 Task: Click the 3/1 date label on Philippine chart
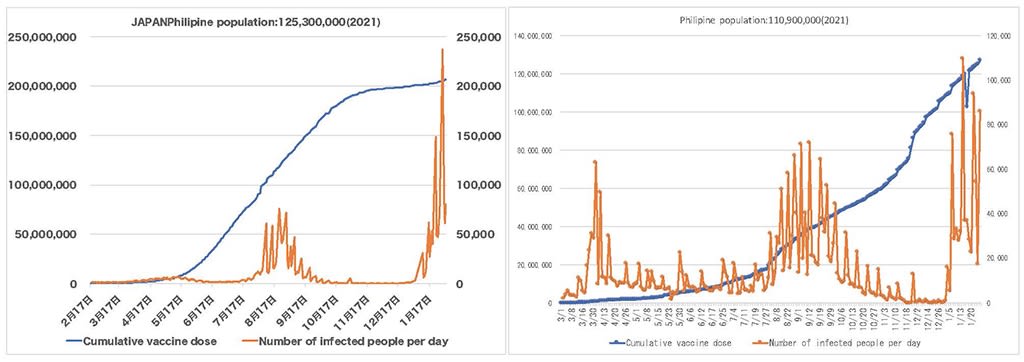coord(560,316)
